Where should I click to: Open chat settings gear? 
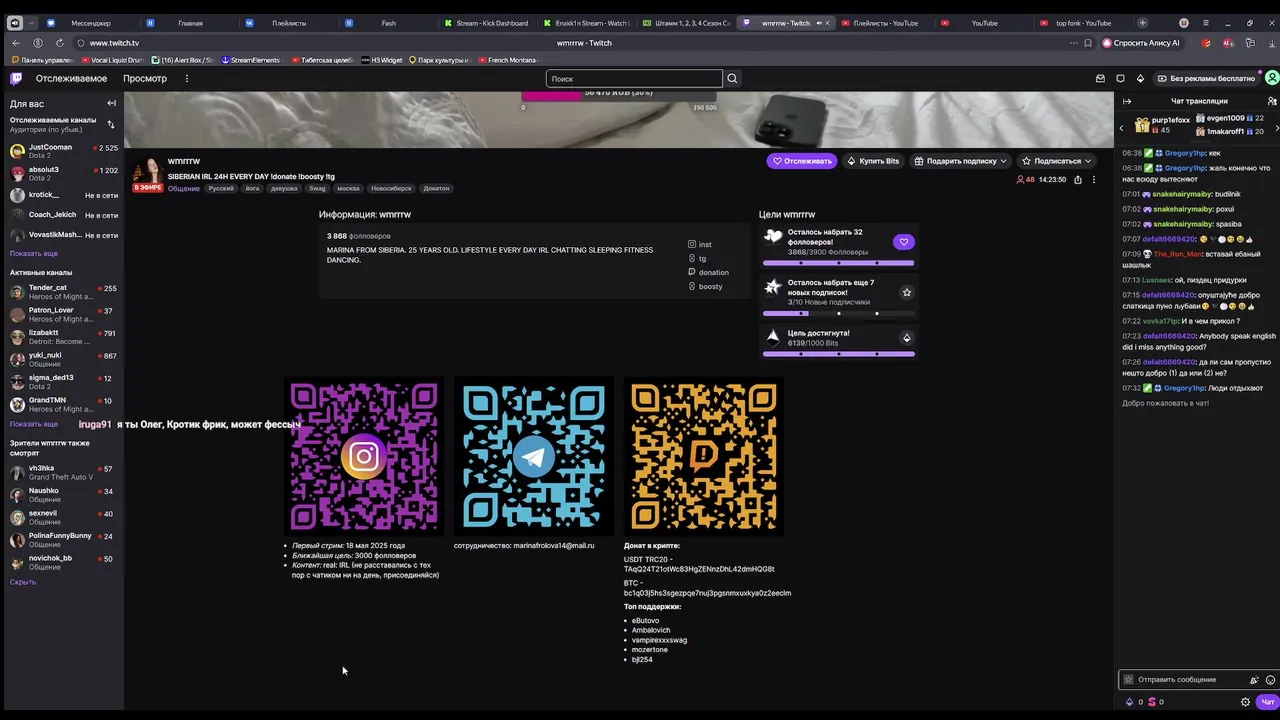tap(1245, 702)
